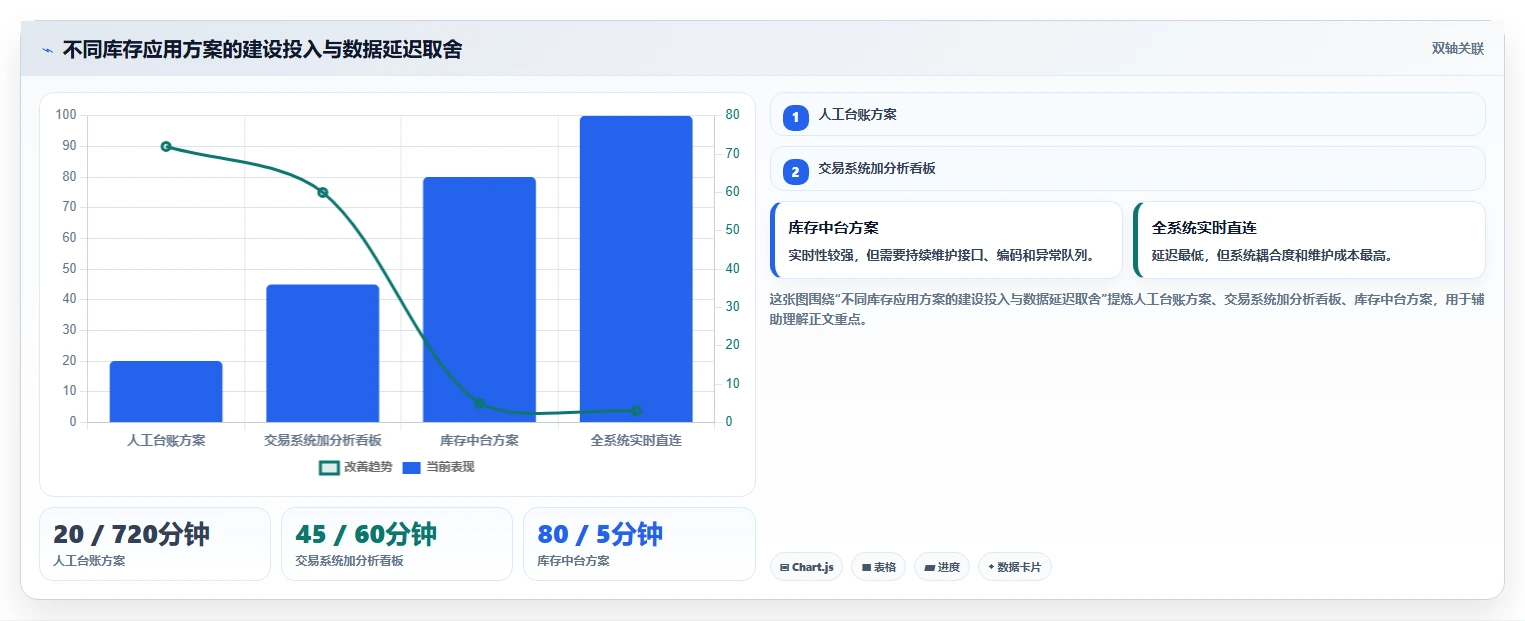Click the text 实时性较强，但需要持续维护接口
Image resolution: width=1525 pixels, height=621 pixels.
coord(888,255)
